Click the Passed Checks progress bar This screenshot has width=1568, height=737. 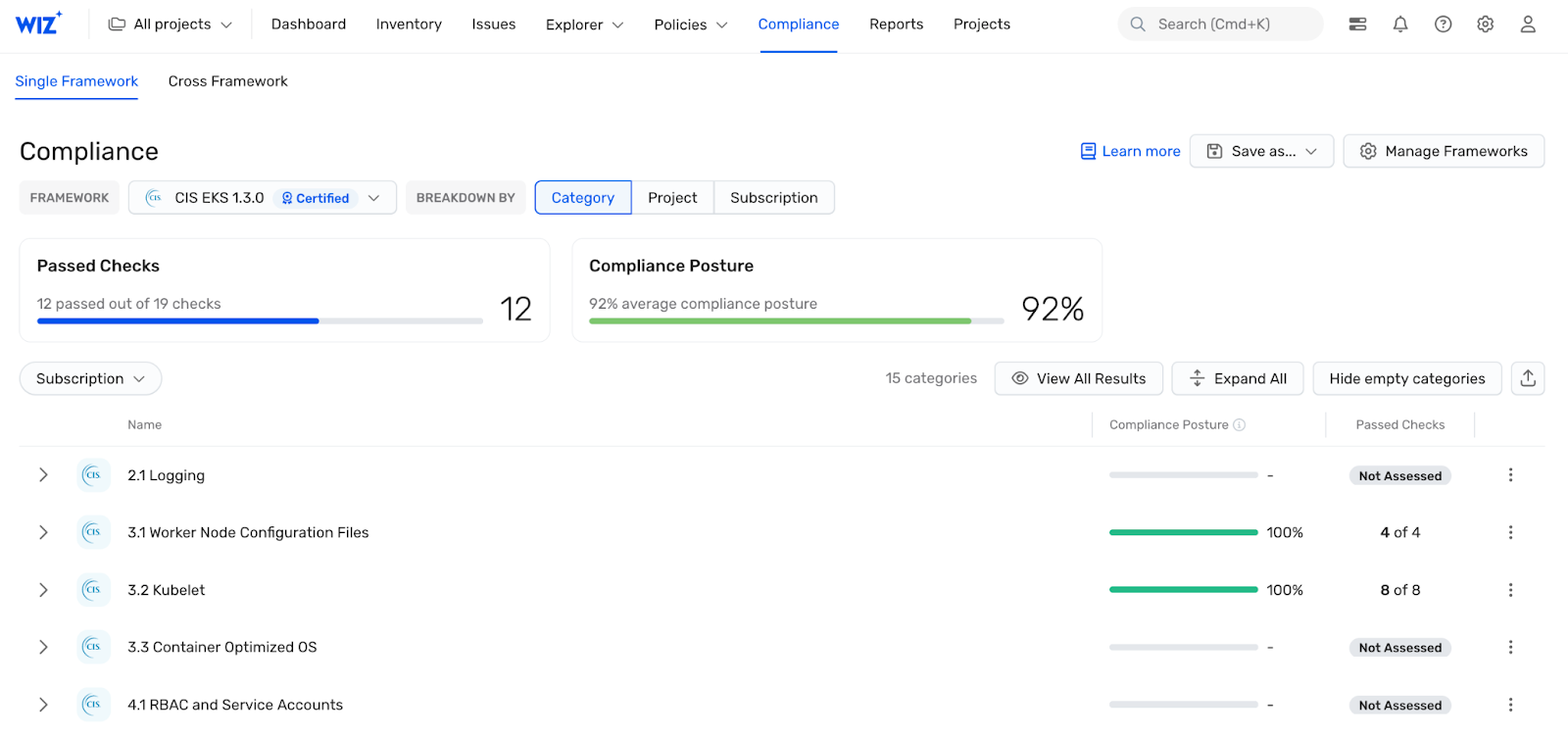tap(260, 320)
